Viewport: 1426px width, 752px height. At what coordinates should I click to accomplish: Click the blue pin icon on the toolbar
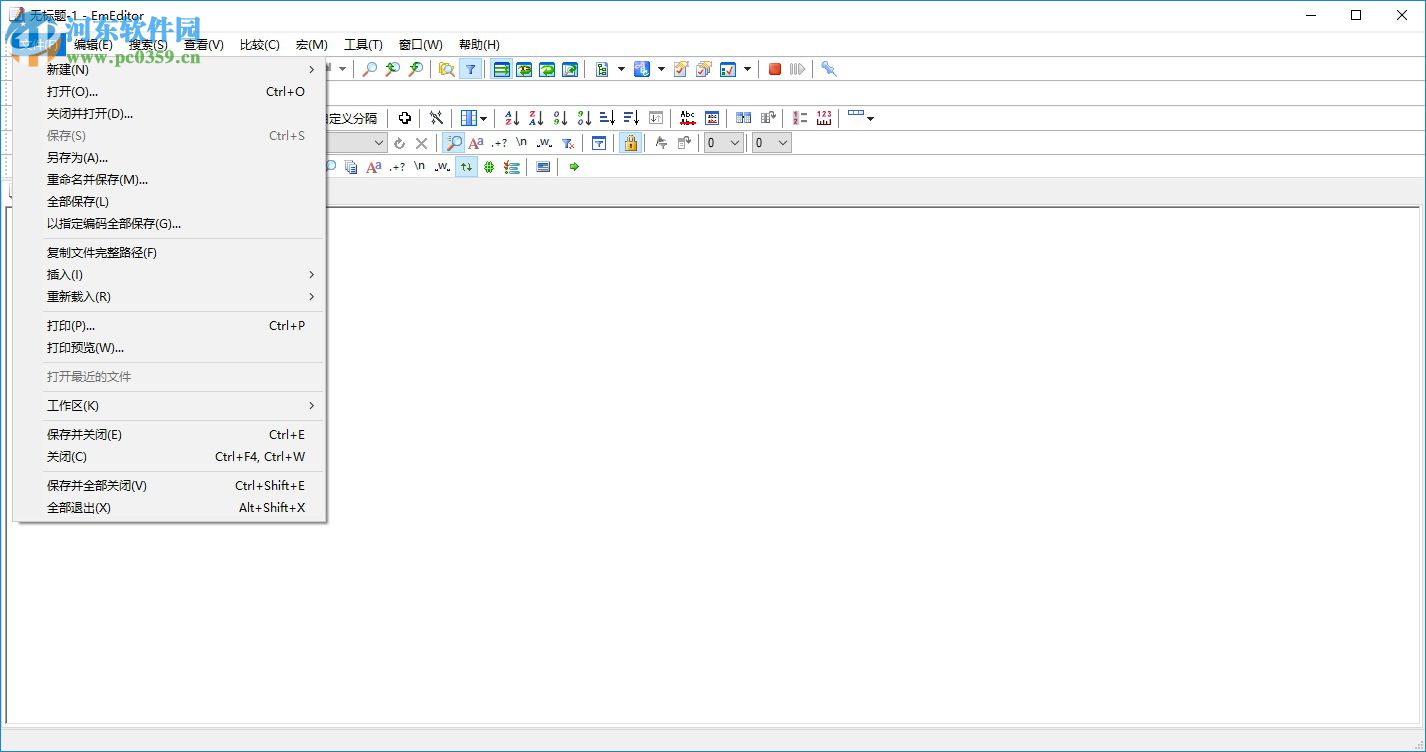(x=828, y=69)
